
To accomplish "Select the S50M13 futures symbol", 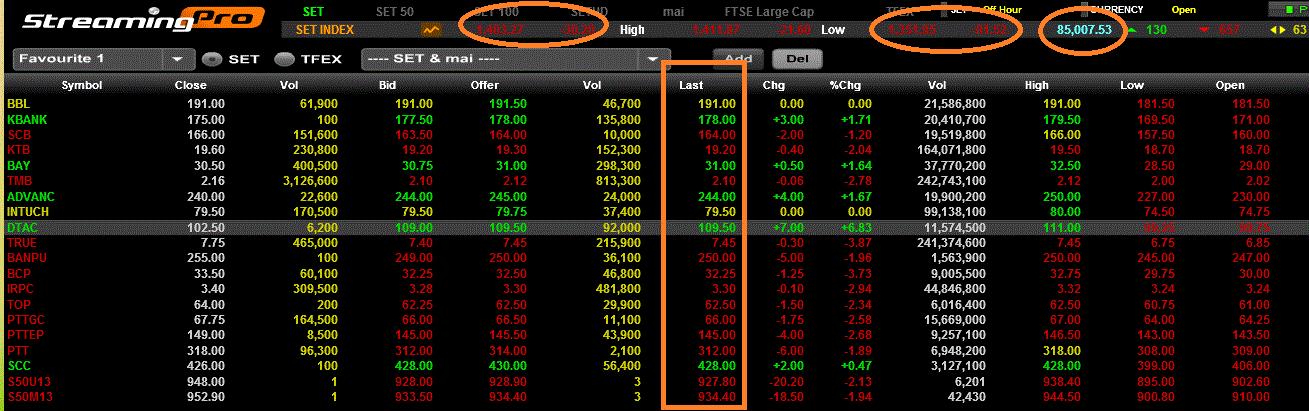I will tap(28, 397).
